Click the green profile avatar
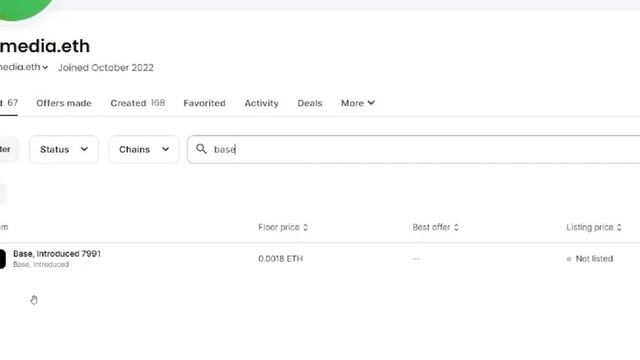Viewport: 640px width, 360px height. click(x=24, y=9)
